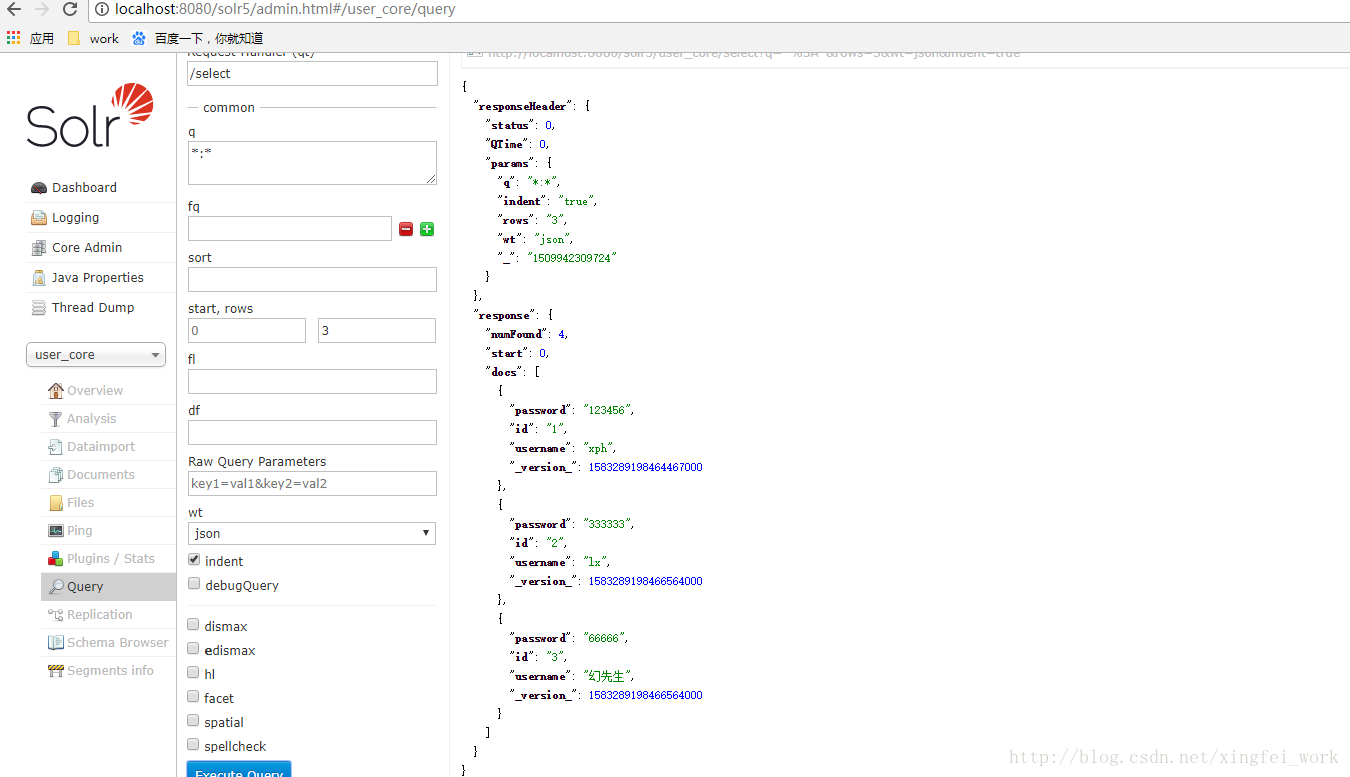This screenshot has width=1350, height=777.
Task: Click the Core Admin icon
Action: tap(39, 248)
